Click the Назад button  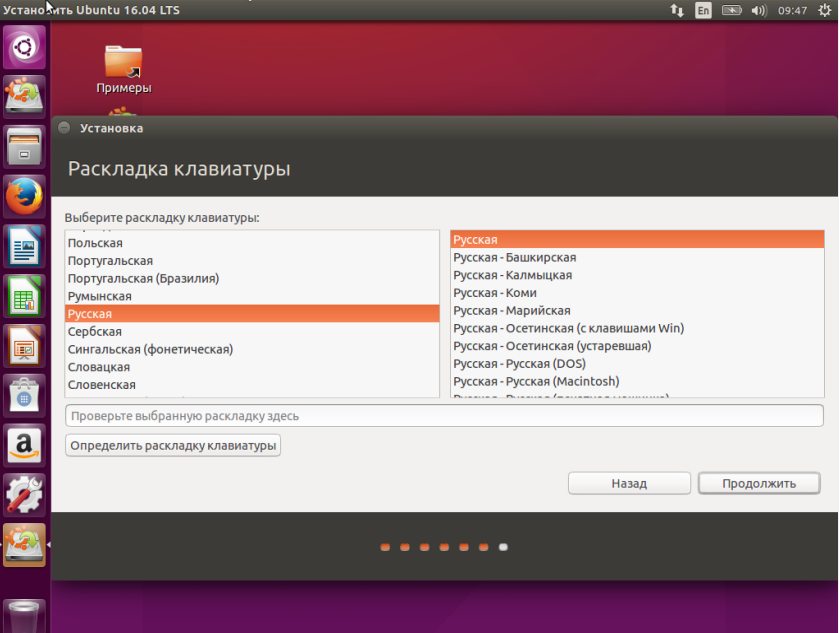click(x=629, y=483)
